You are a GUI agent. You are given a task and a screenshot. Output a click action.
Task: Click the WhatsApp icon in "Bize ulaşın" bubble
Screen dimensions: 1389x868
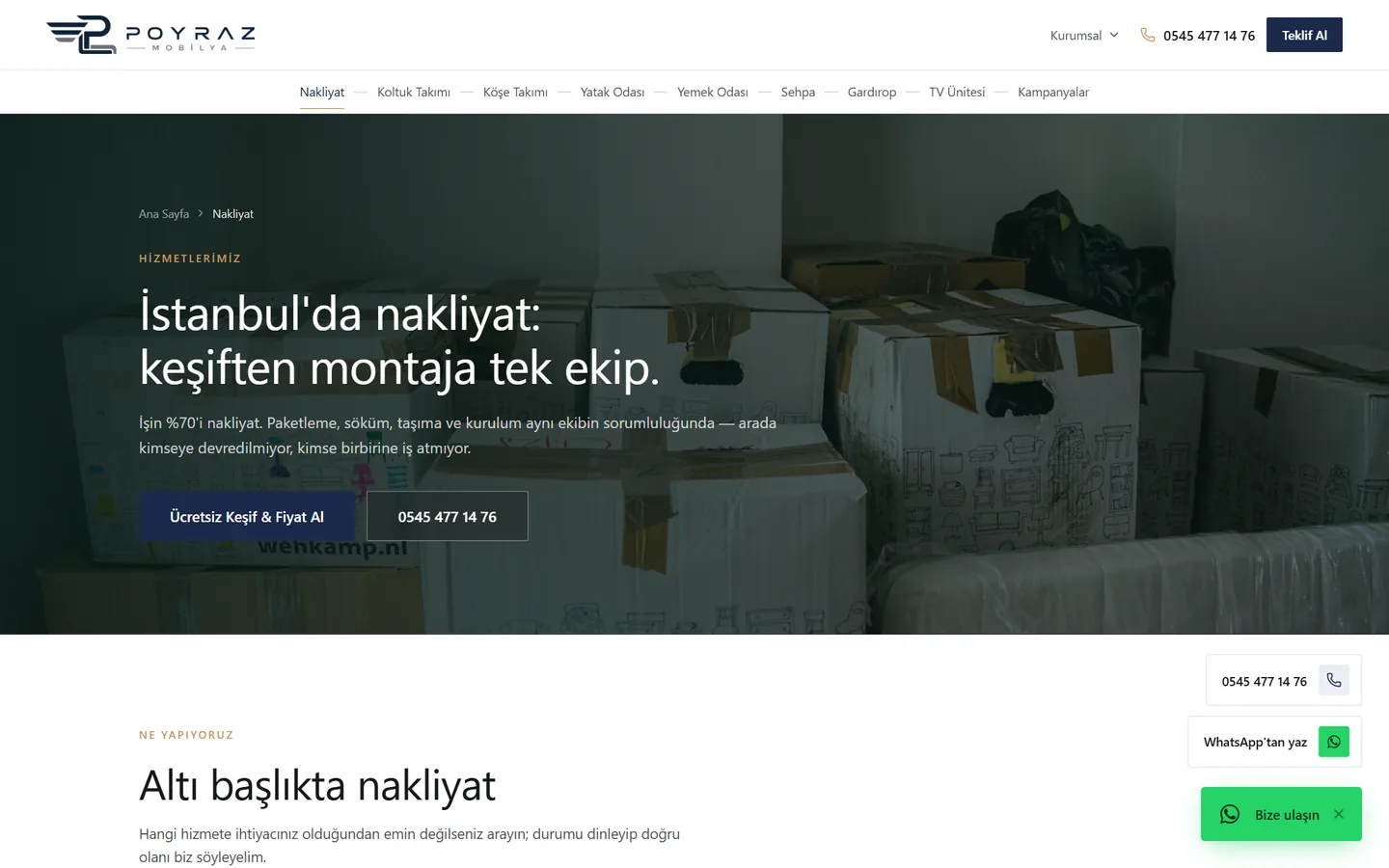point(1230,814)
